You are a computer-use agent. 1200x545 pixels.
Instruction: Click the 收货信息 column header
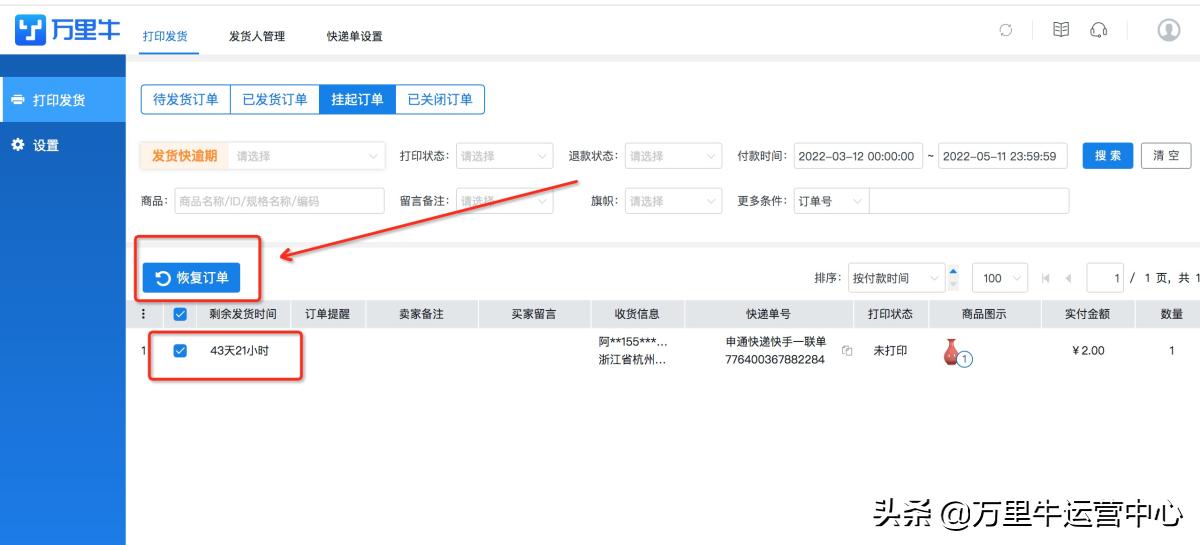[x=636, y=314]
